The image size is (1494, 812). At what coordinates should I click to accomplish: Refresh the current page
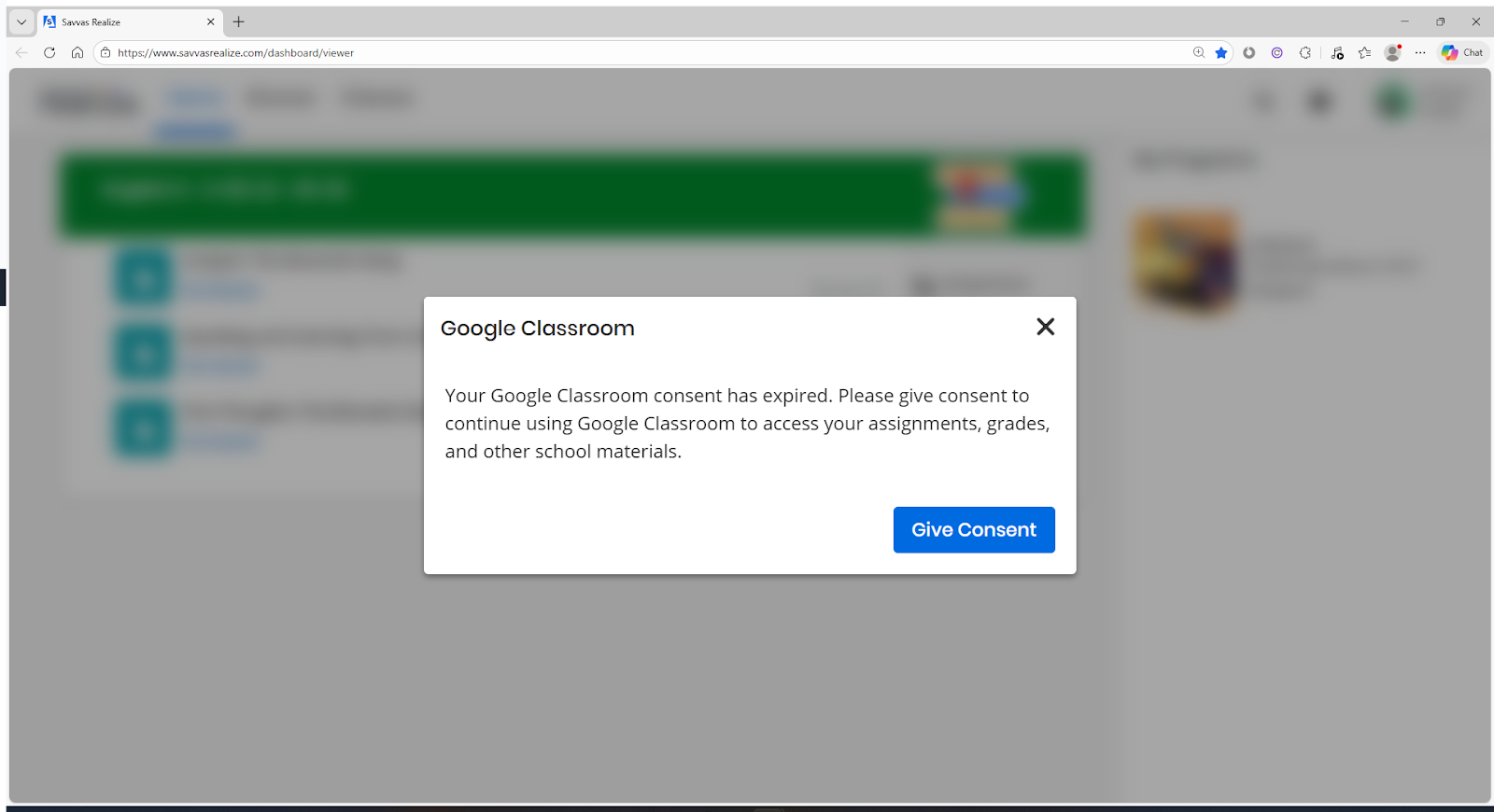pyautogui.click(x=49, y=53)
